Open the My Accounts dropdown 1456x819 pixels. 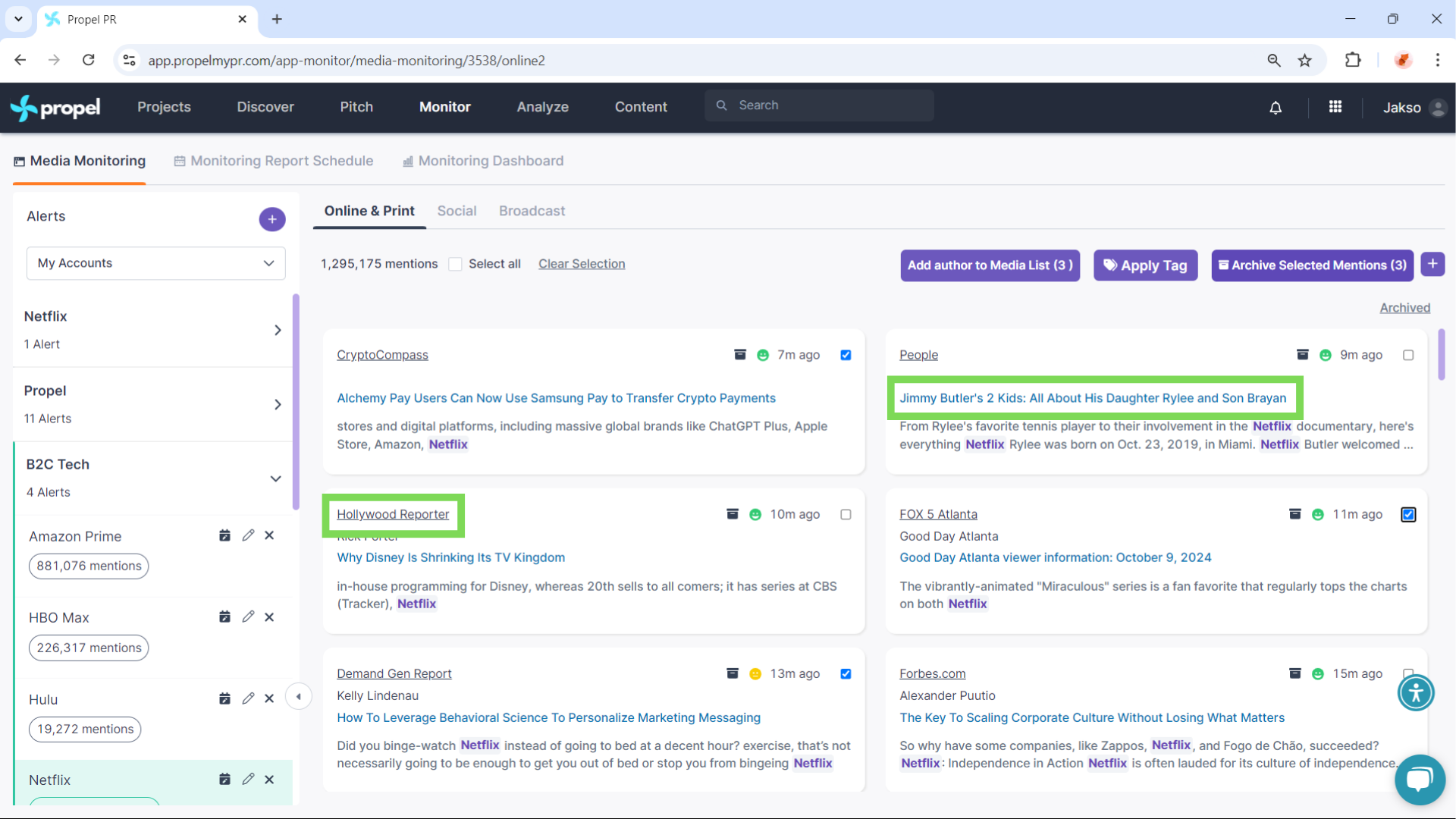point(156,263)
